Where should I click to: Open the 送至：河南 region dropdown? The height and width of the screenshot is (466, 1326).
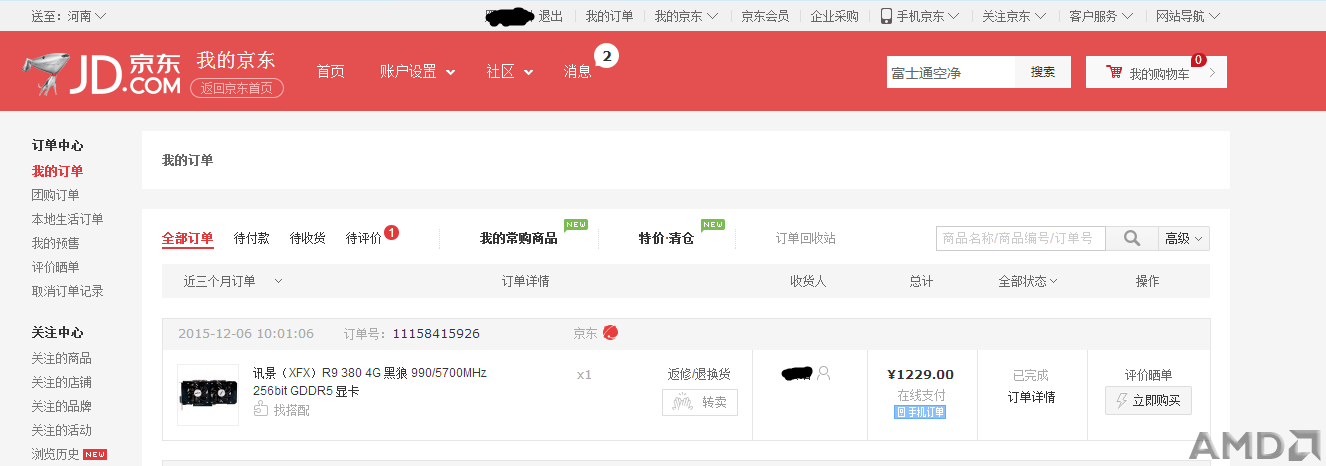[69, 16]
